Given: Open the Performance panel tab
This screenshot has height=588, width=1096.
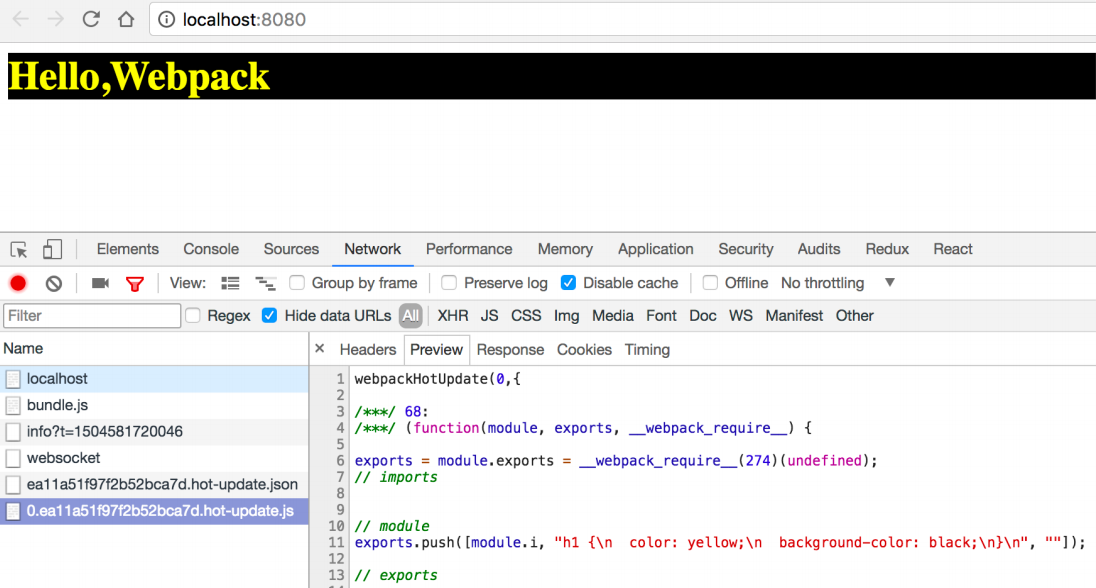Looking at the screenshot, I should tap(469, 249).
